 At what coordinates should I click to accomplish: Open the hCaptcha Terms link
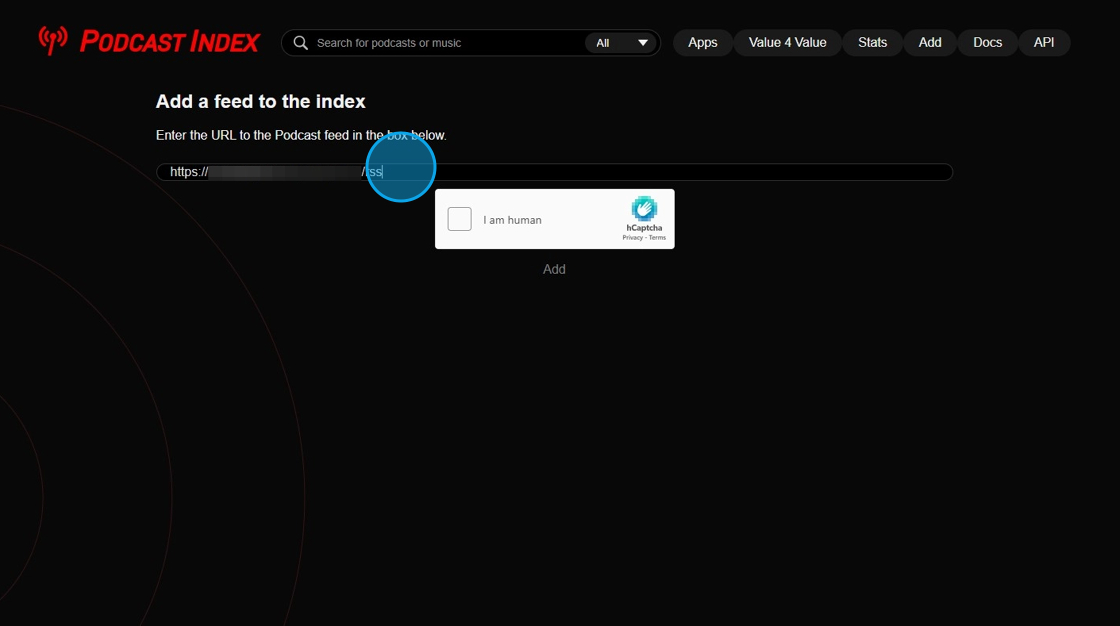click(x=657, y=238)
